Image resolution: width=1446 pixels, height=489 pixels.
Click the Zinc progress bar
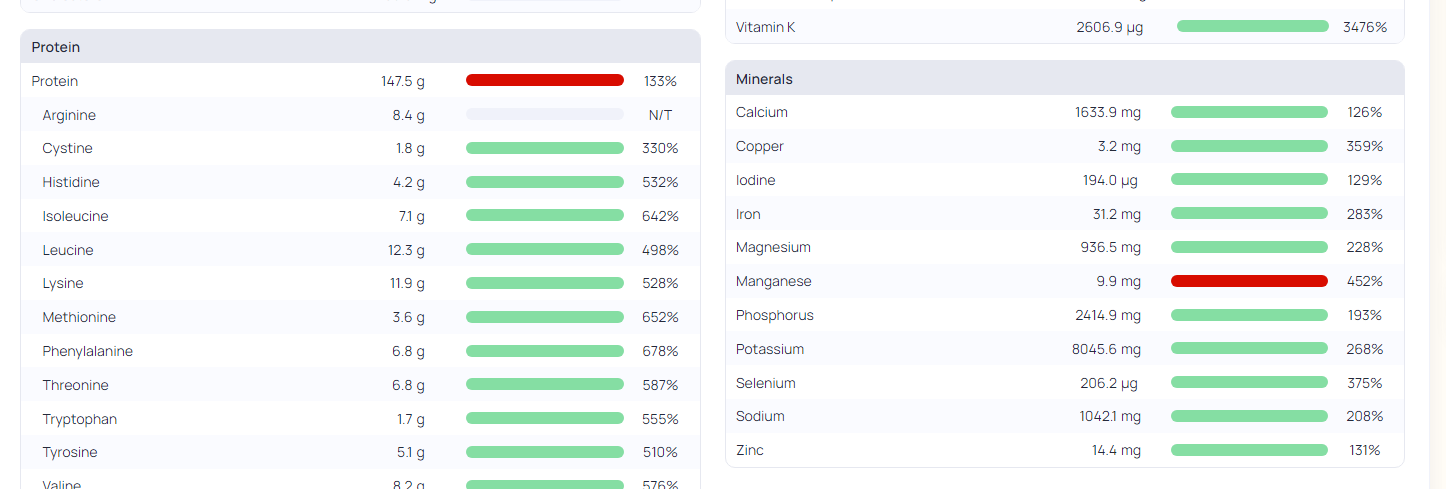(x=1249, y=450)
